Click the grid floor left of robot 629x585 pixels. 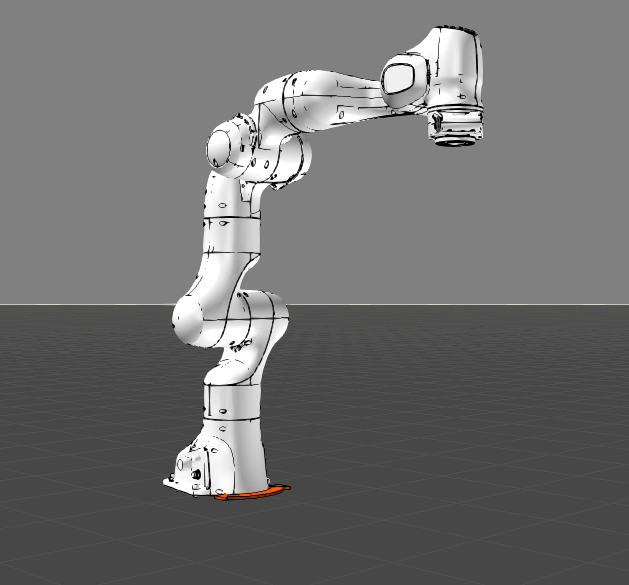pyautogui.click(x=80, y=420)
